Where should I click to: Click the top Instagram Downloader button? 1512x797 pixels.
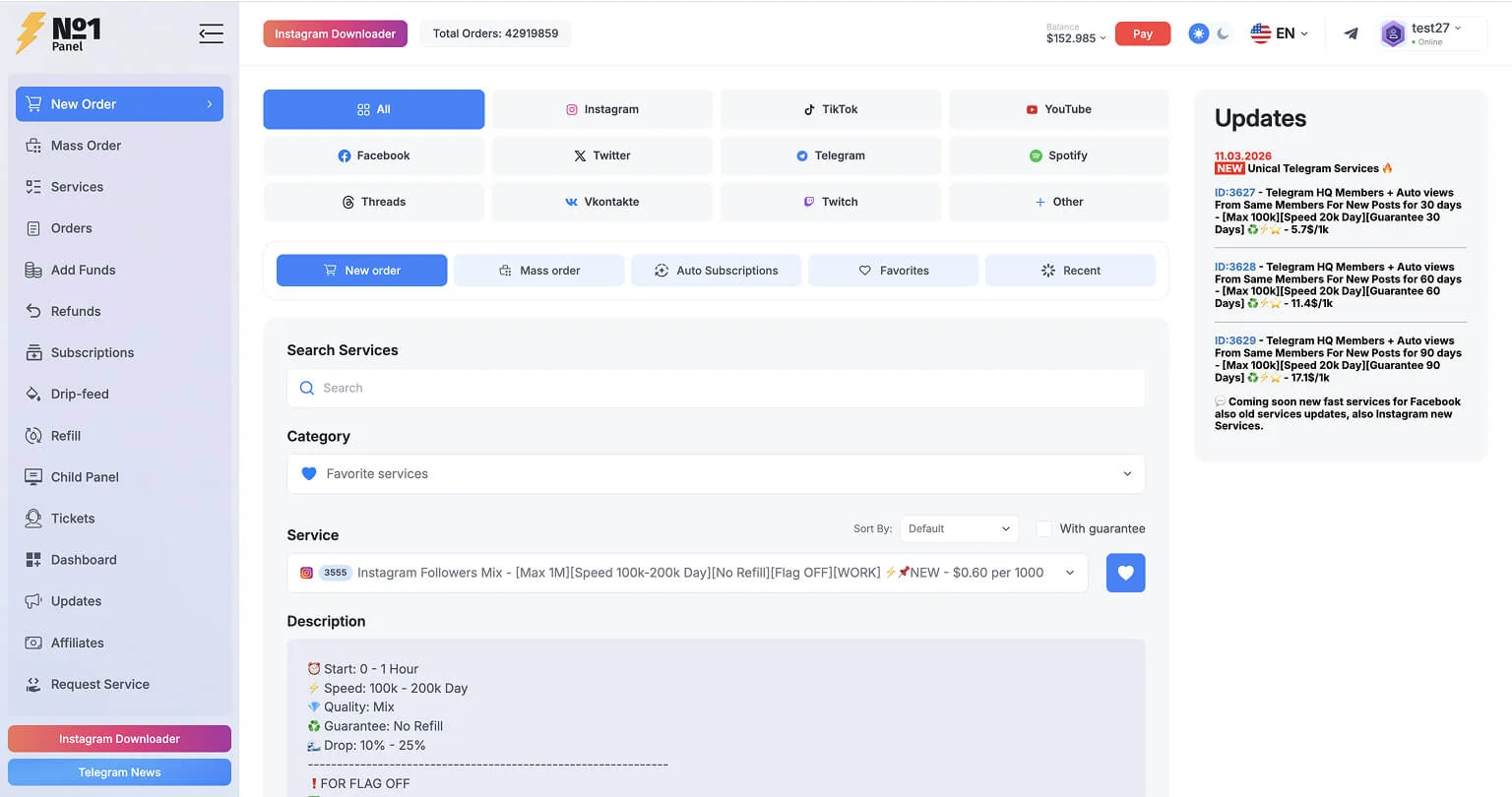click(336, 33)
